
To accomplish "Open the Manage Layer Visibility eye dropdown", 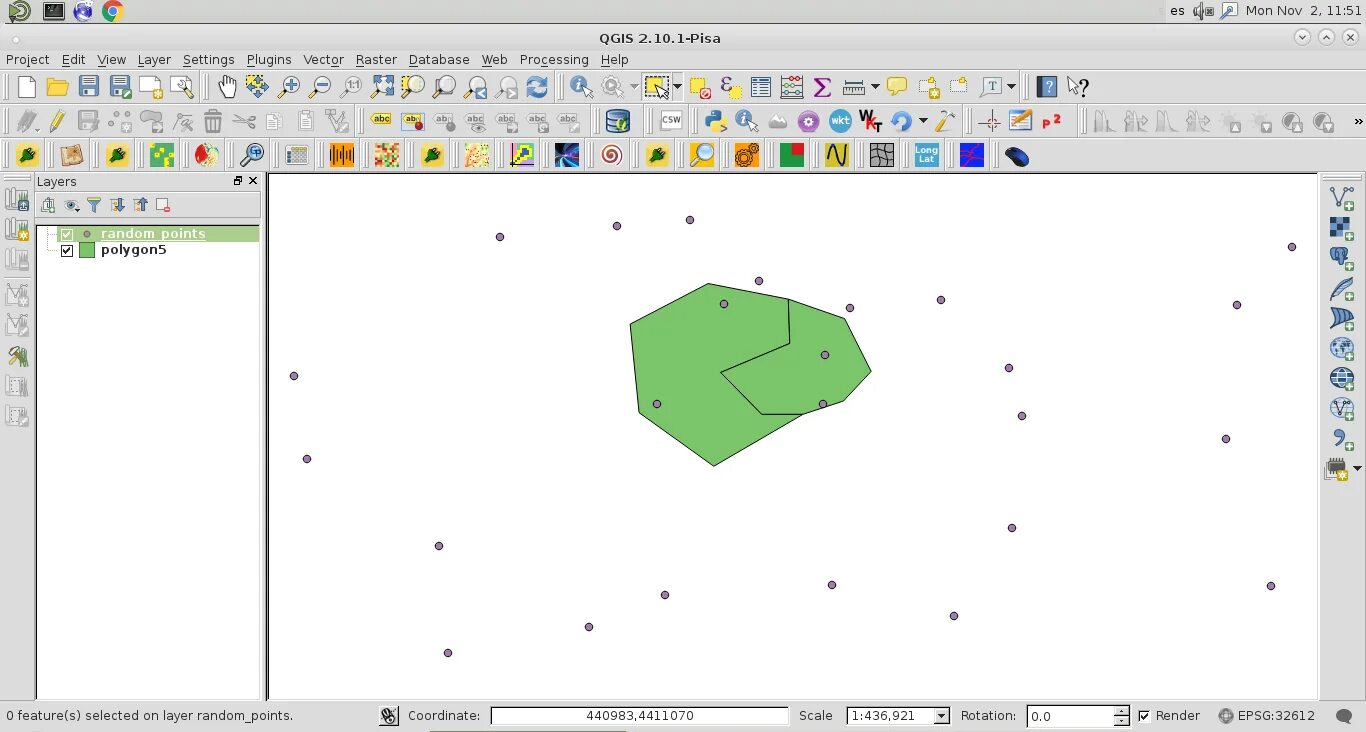I will pos(72,205).
